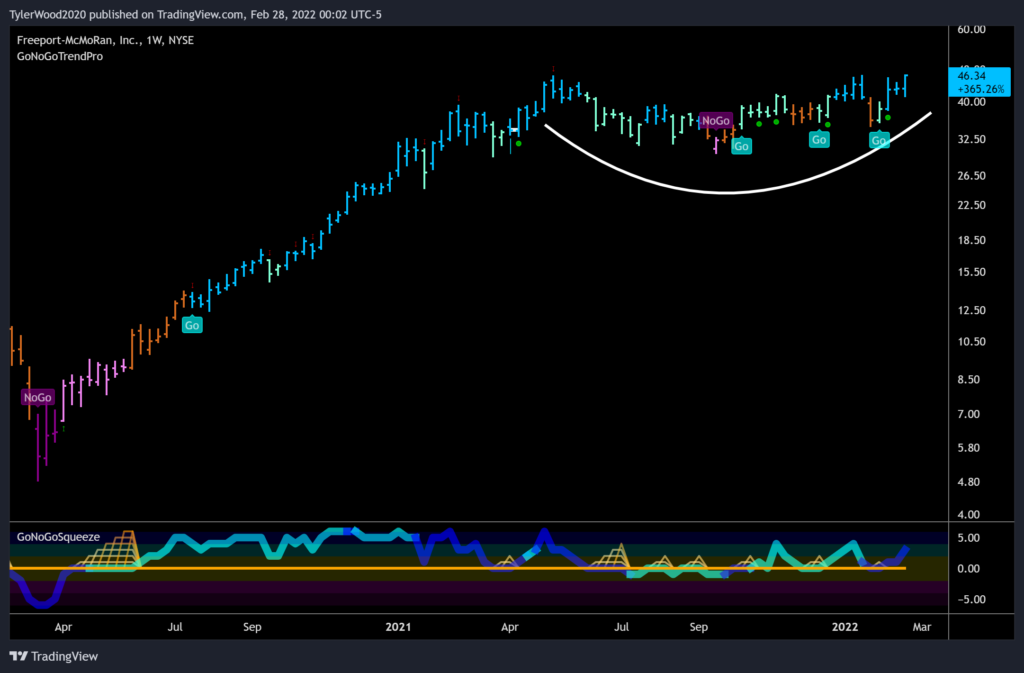Click the 12.50 price axis label
The height and width of the screenshot is (673, 1024).
coord(971,310)
